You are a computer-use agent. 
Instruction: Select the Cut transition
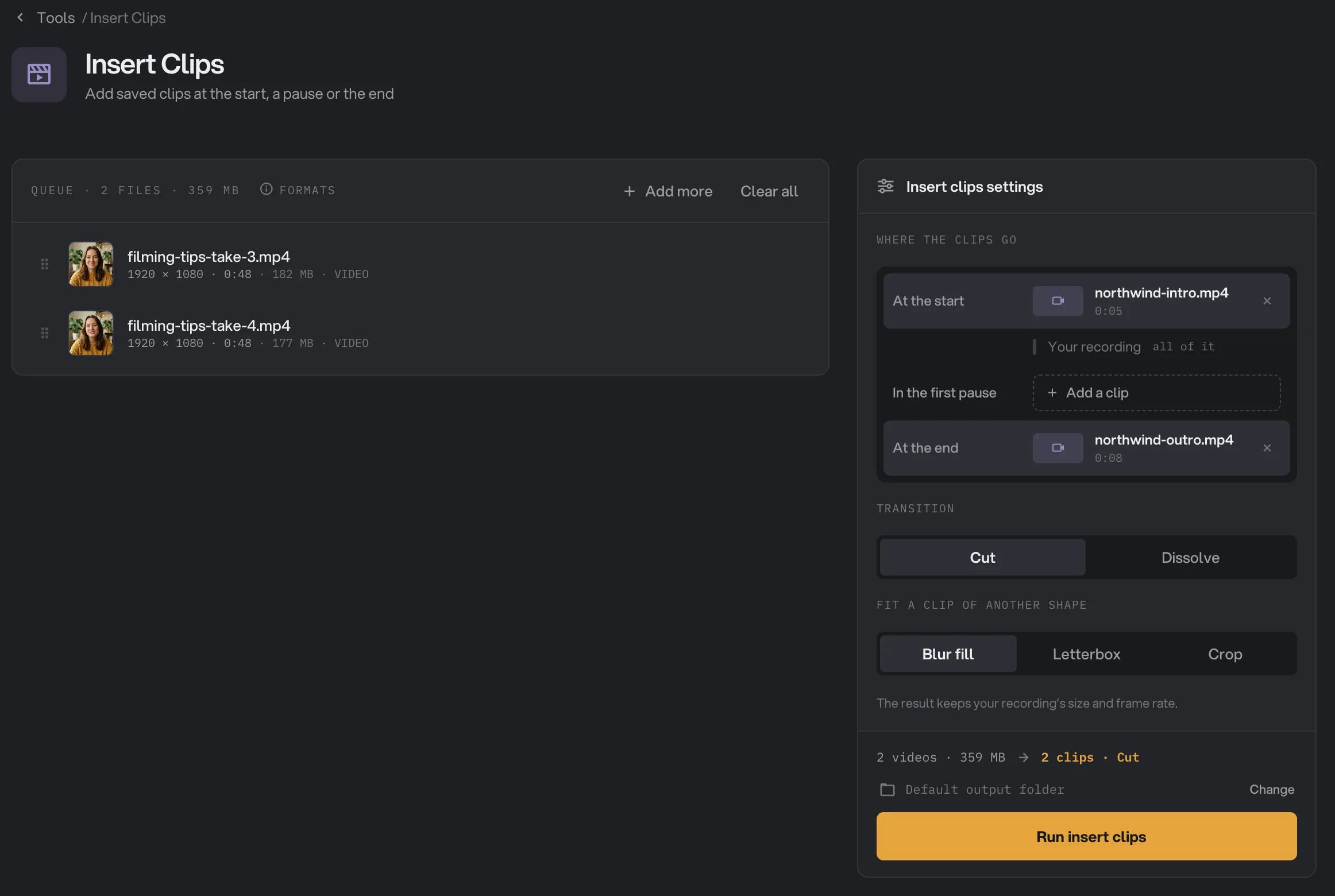[982, 557]
